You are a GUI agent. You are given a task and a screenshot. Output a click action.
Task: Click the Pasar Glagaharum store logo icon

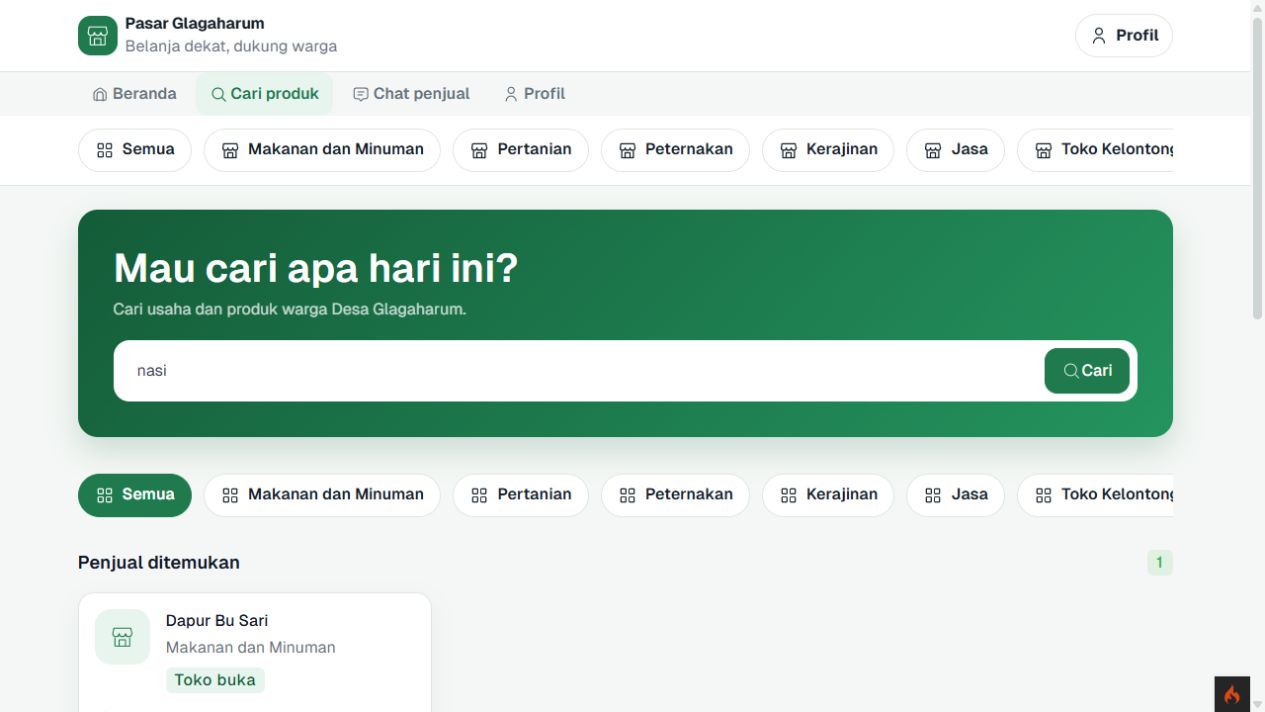pyautogui.click(x=97, y=36)
